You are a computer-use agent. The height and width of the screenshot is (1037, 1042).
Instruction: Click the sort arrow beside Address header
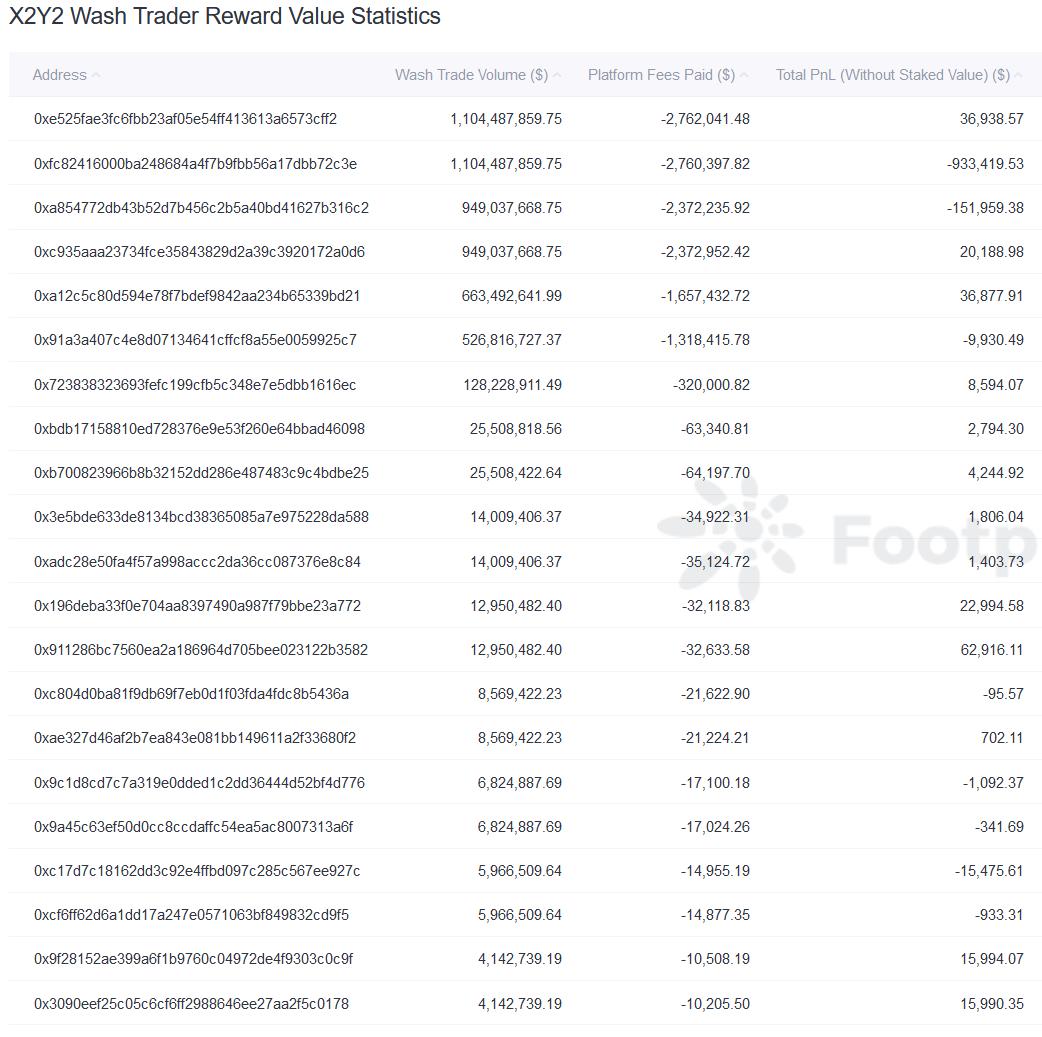(x=96, y=76)
